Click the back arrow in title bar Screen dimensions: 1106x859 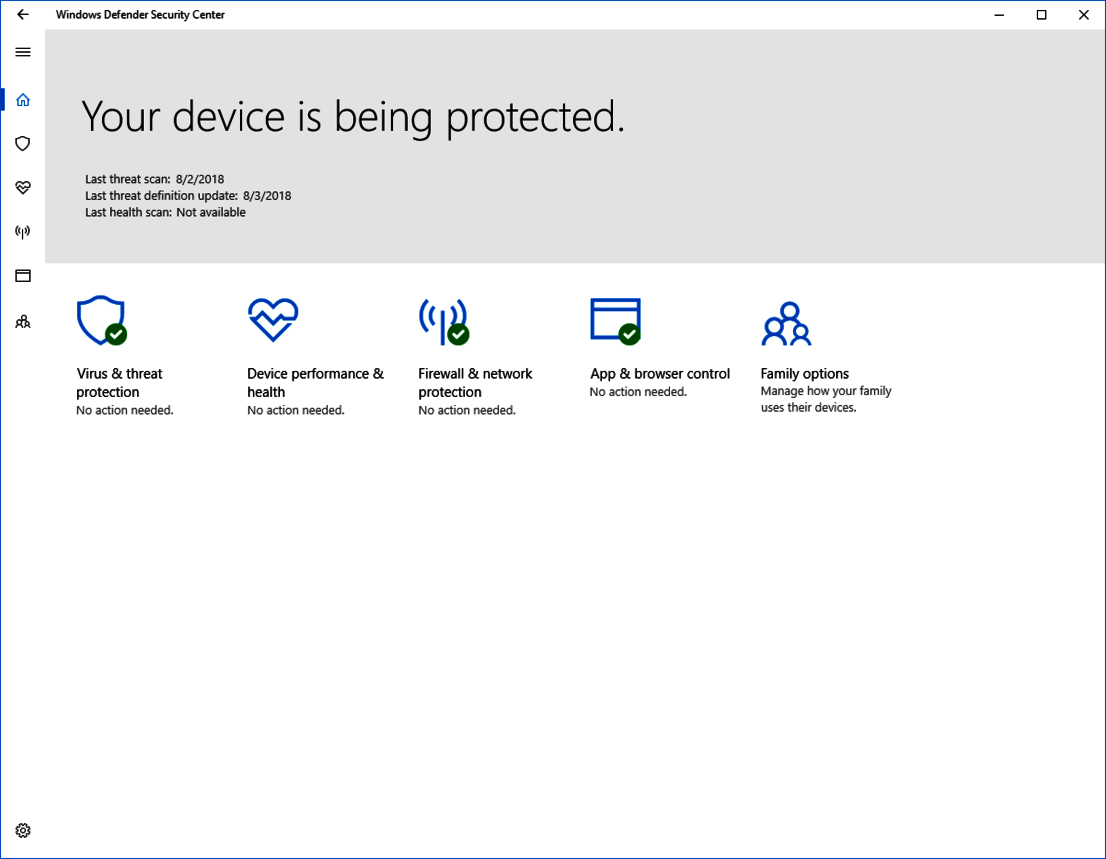pyautogui.click(x=23, y=15)
